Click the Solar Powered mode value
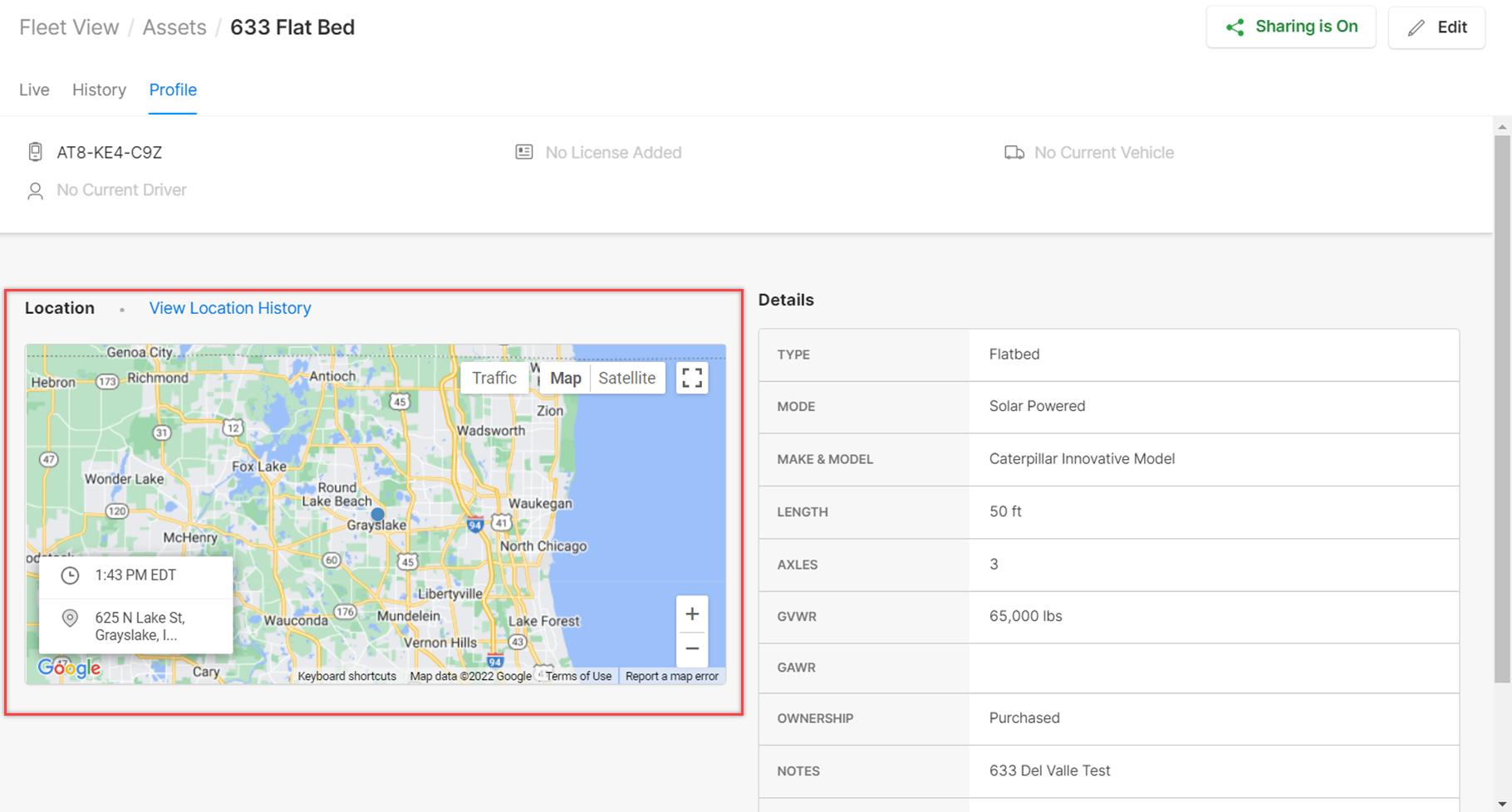The height and width of the screenshot is (812, 1512). pos(1037,406)
